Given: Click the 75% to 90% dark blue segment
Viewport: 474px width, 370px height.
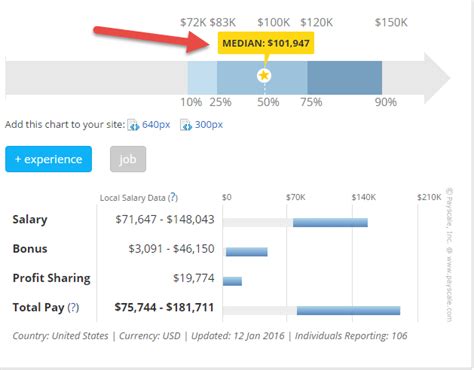Looking at the screenshot, I should [x=345, y=78].
